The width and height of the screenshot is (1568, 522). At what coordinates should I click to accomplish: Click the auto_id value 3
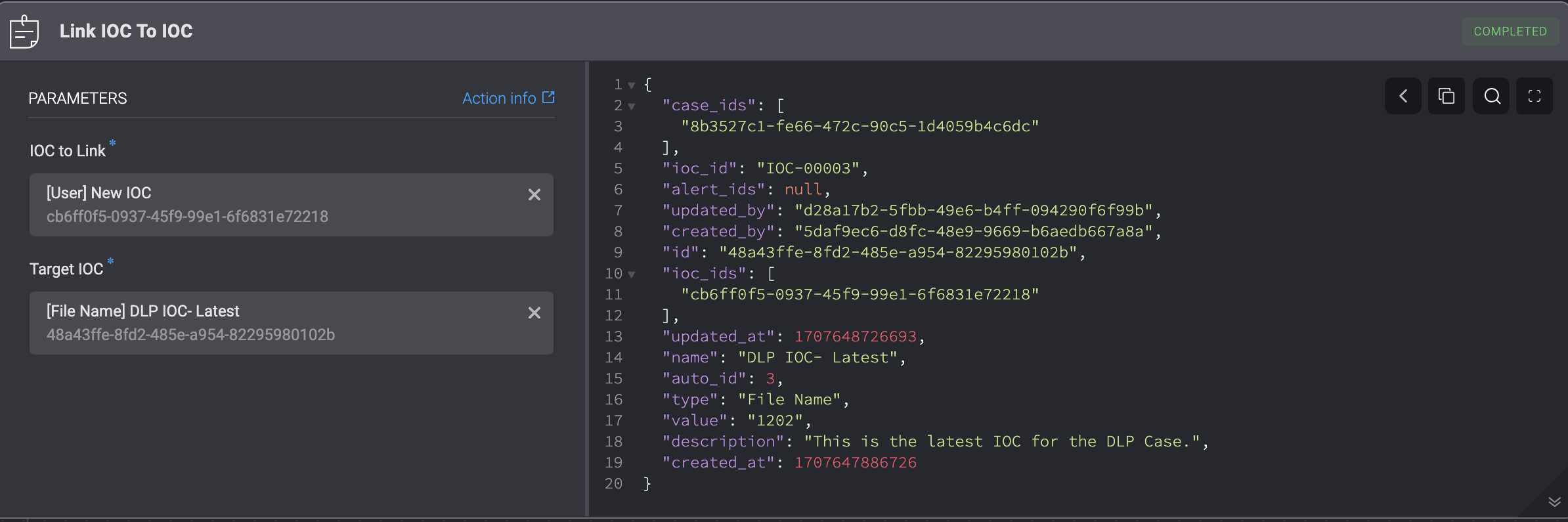click(x=770, y=378)
